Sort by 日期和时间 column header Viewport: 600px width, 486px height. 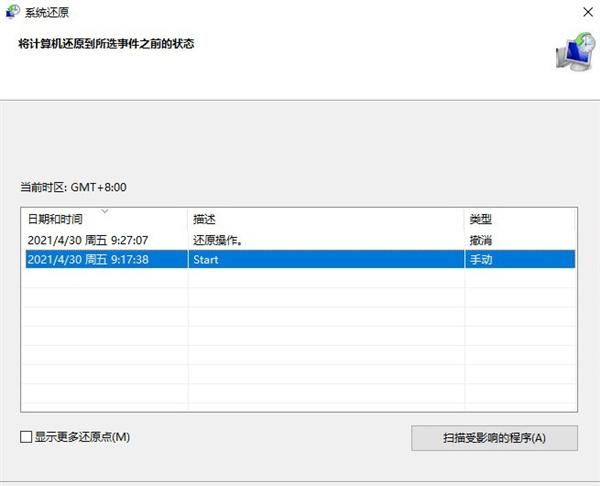[104, 219]
